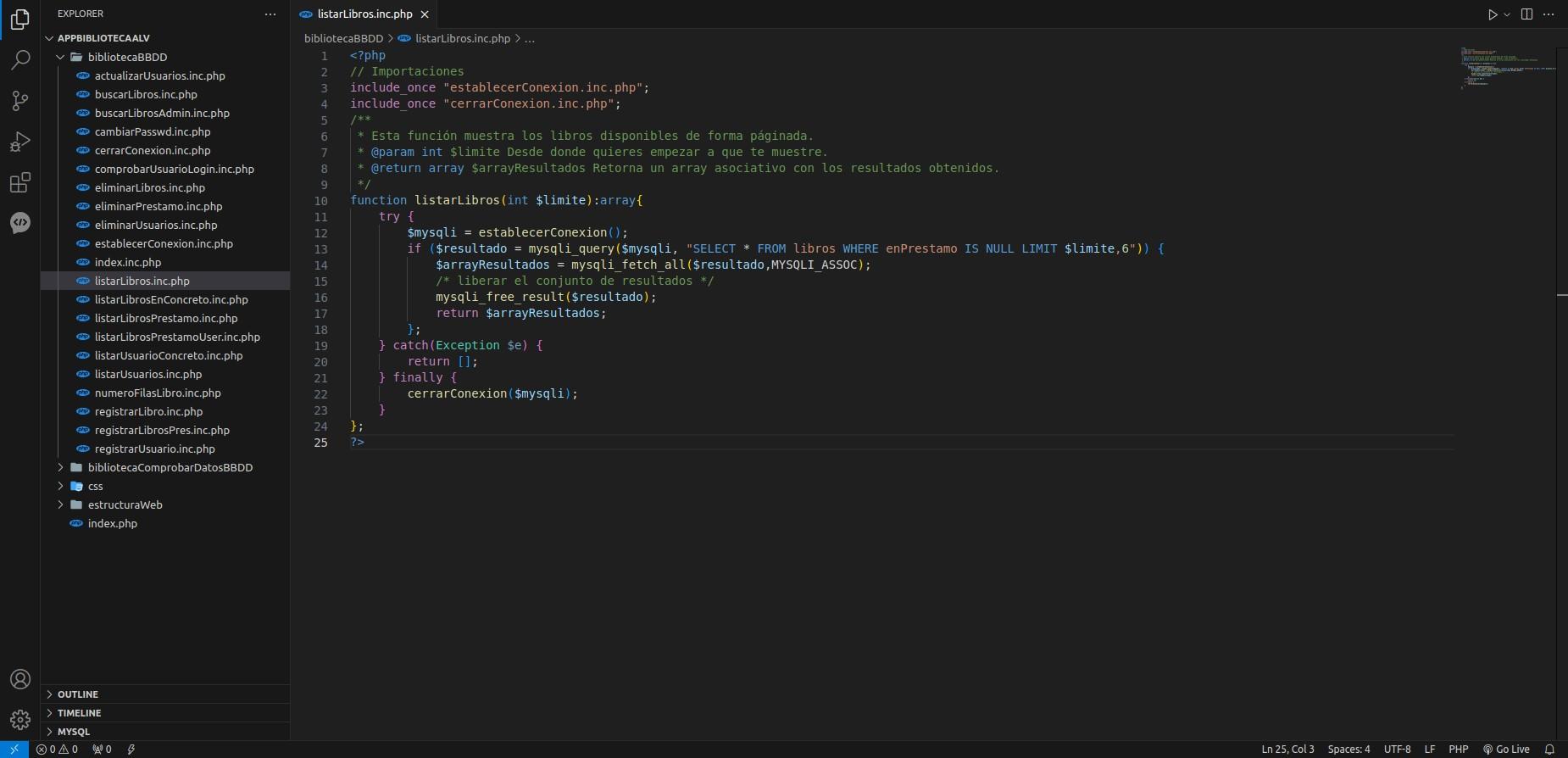
Task: Open the Live Share chat bubble icon
Action: (x=19, y=222)
